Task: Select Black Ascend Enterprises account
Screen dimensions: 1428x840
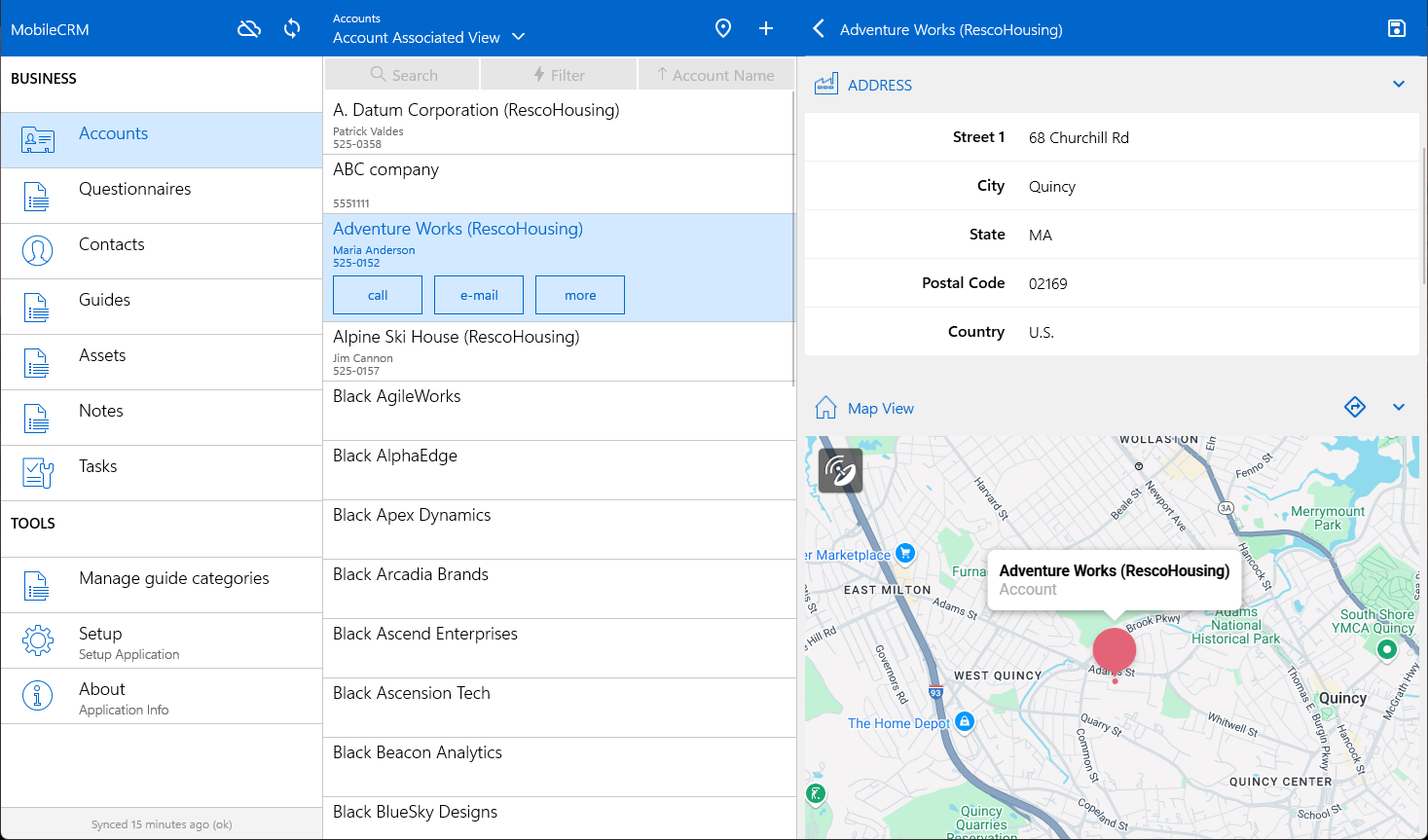Action: pyautogui.click(x=559, y=648)
